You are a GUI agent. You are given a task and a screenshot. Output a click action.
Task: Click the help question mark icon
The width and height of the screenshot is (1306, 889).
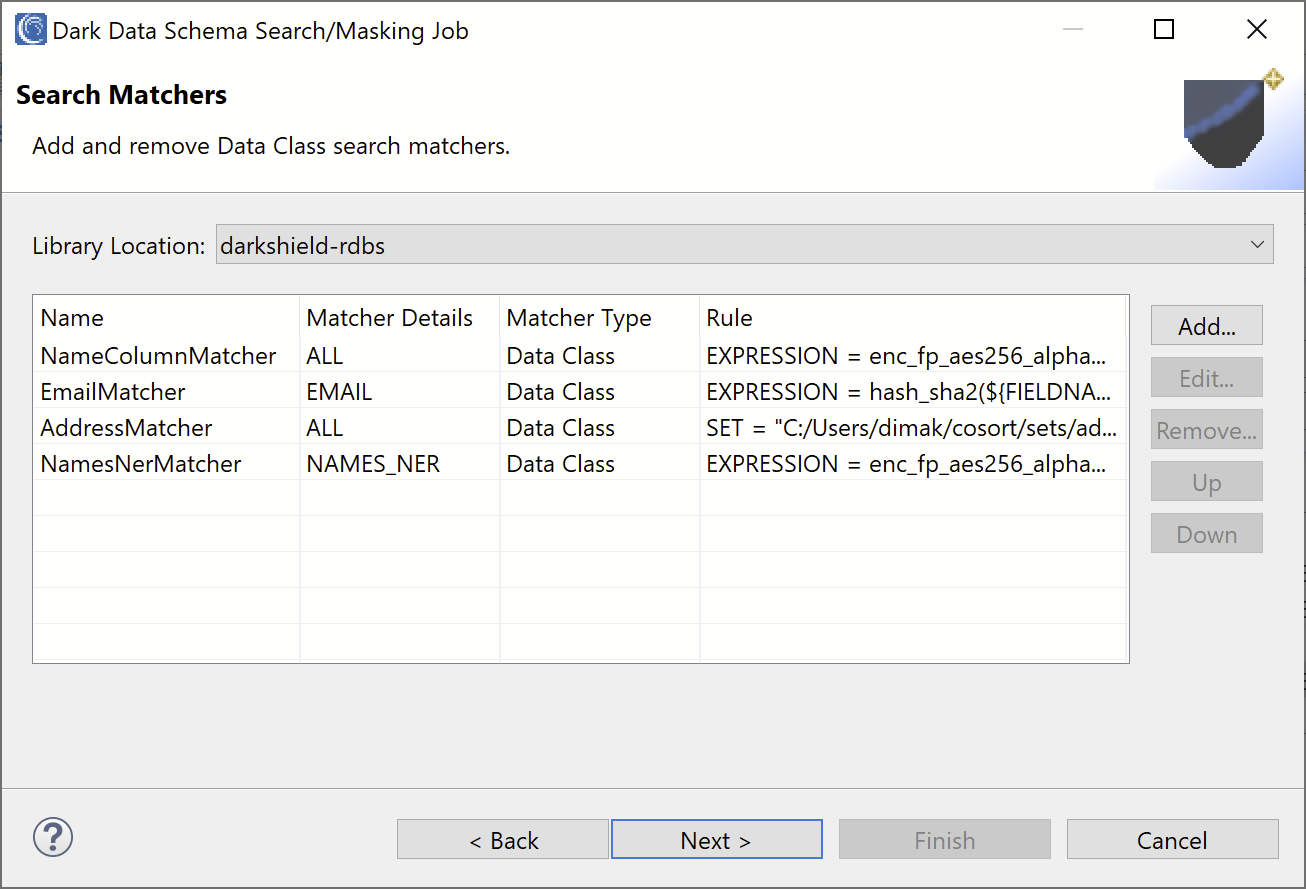53,837
